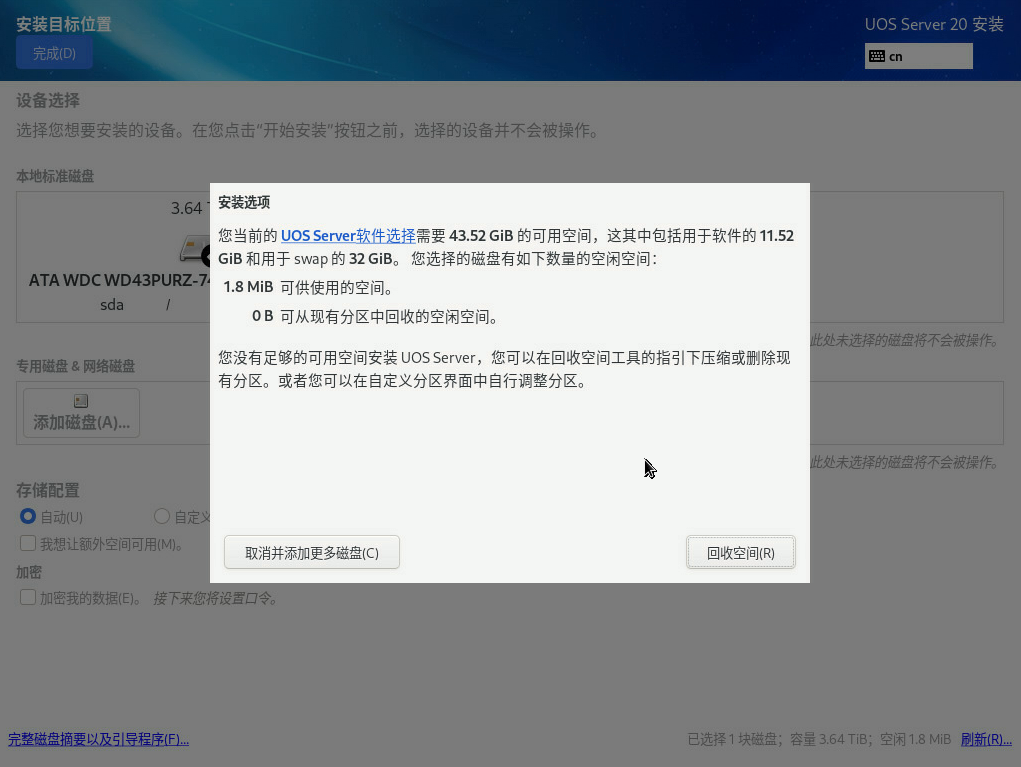The width and height of the screenshot is (1021, 767).
Task: Click the 回收空间(R) reclaim space button
Action: click(740, 553)
